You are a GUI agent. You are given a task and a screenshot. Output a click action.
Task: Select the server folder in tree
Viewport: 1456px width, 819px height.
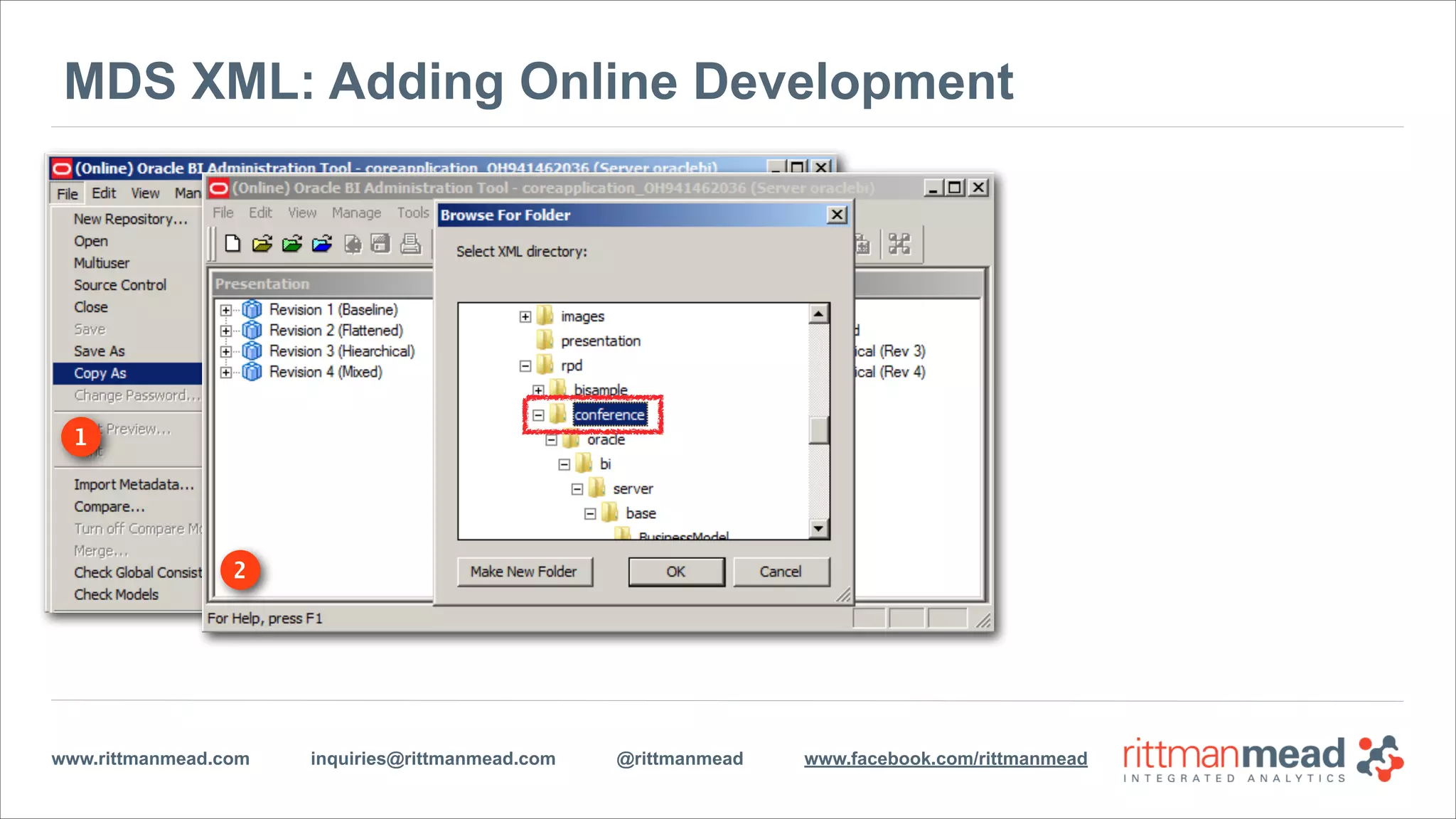tap(632, 489)
